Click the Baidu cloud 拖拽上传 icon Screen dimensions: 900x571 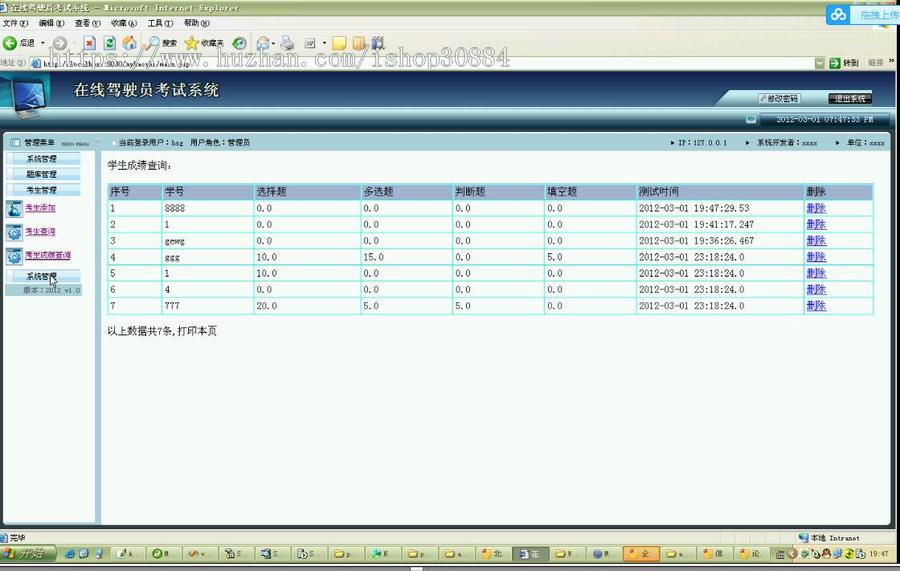(x=838, y=14)
